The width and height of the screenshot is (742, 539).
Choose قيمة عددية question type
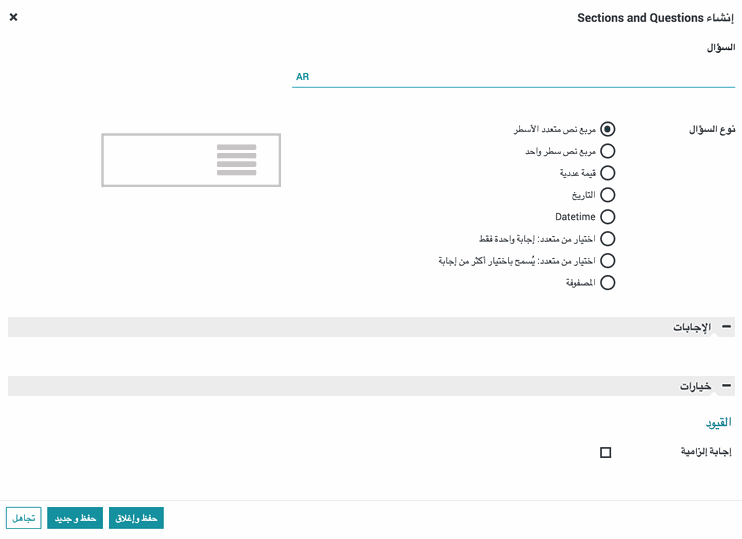pyautogui.click(x=607, y=173)
